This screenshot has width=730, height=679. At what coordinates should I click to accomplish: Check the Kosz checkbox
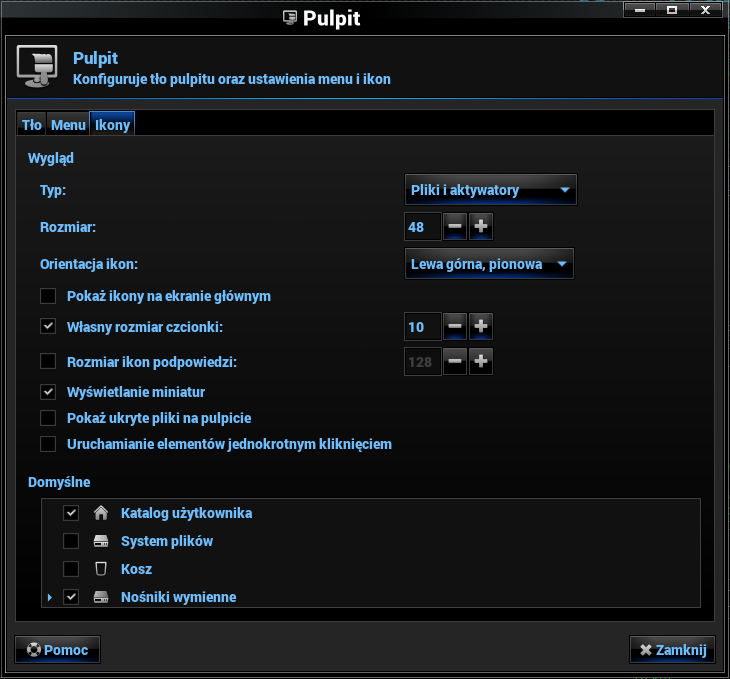point(71,569)
